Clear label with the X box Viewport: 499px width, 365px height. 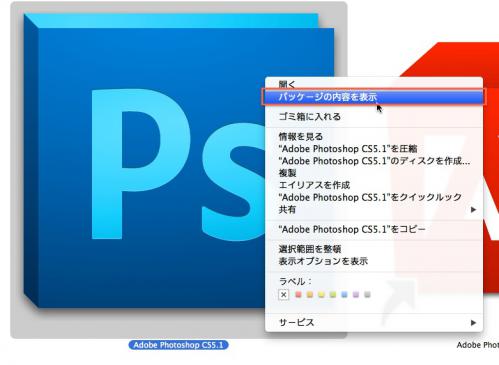(x=283, y=295)
